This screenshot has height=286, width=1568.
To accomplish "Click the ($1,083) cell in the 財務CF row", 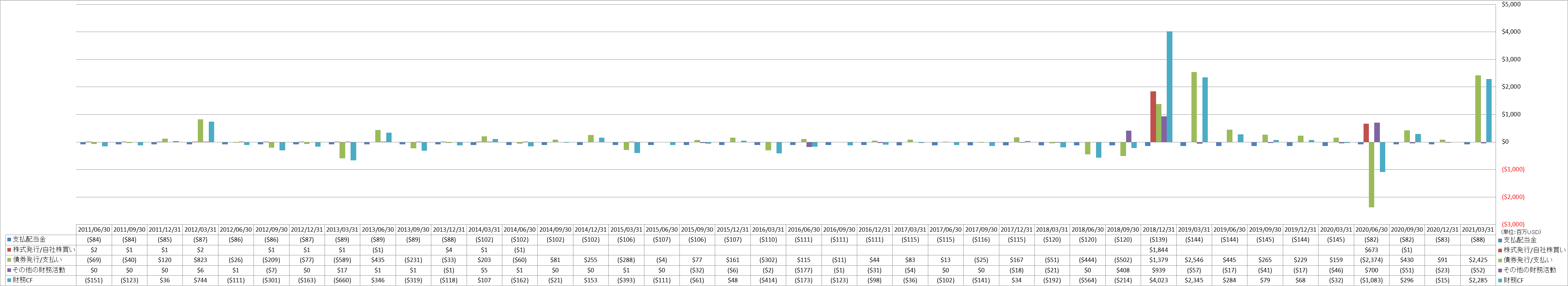I will click(x=1372, y=281).
